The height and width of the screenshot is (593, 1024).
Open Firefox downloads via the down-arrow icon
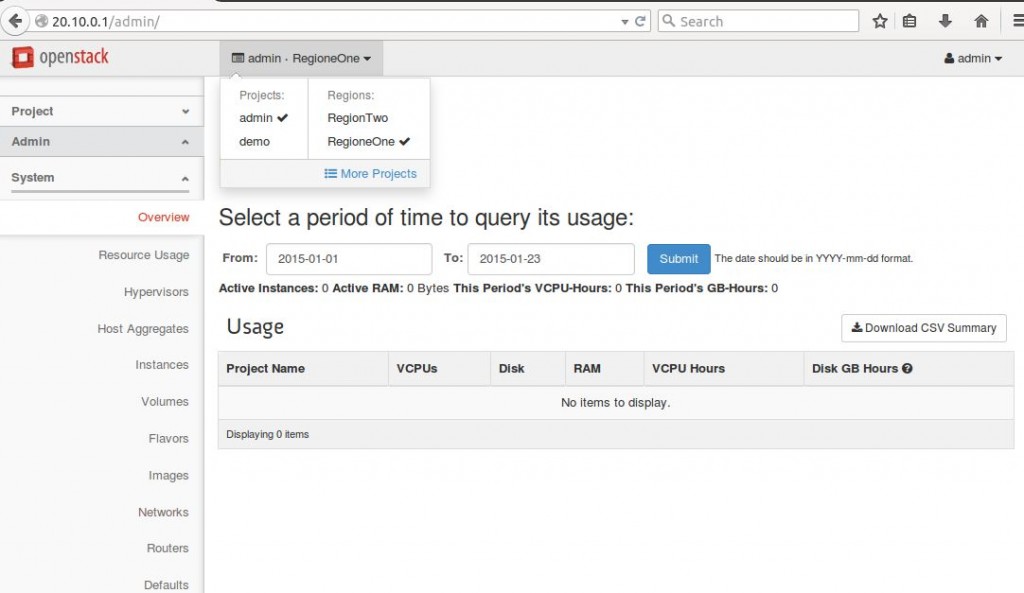pyautogui.click(x=944, y=20)
